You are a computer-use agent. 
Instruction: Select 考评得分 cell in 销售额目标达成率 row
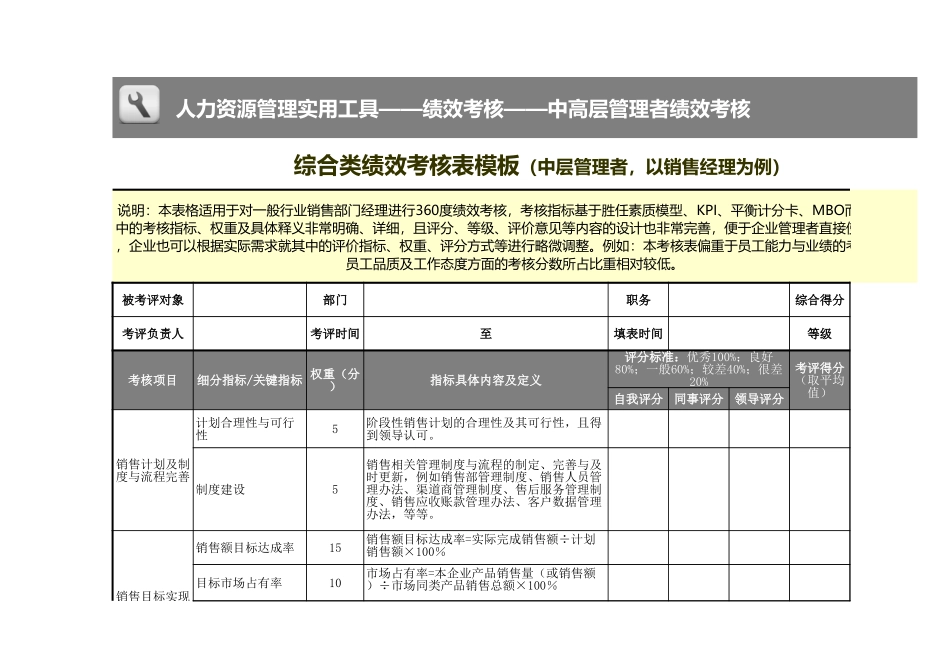coord(820,548)
